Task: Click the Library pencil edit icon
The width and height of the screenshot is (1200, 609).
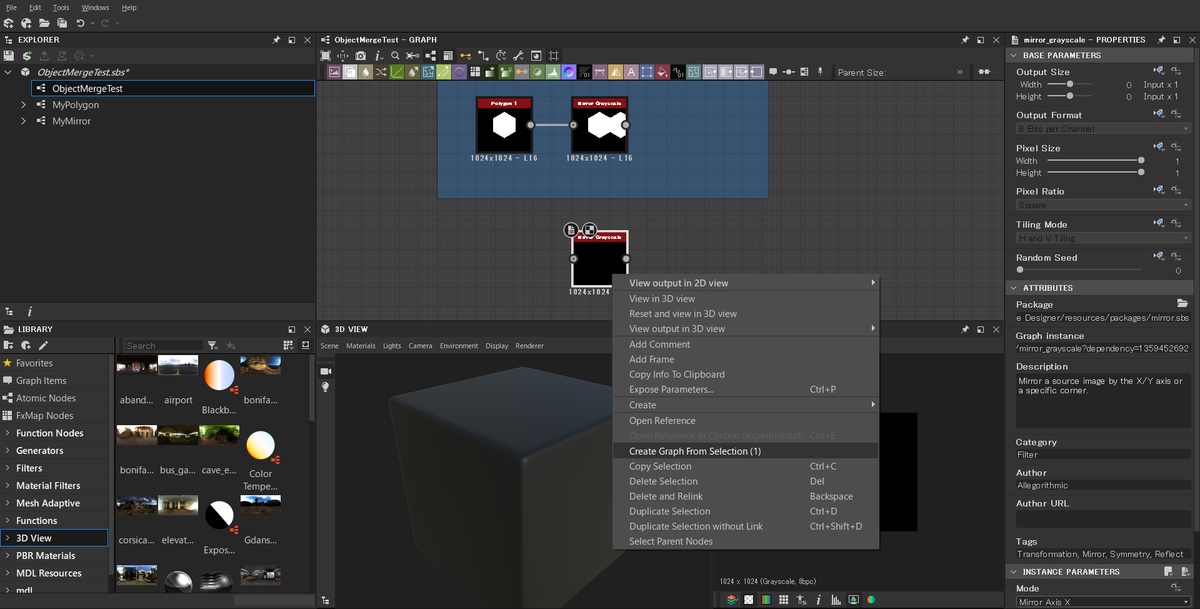Action: (43, 346)
